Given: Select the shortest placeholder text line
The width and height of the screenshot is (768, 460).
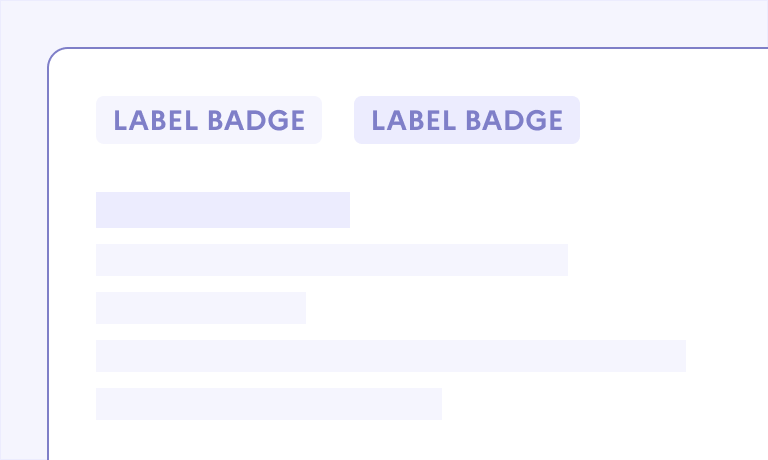Looking at the screenshot, I should (x=200, y=308).
